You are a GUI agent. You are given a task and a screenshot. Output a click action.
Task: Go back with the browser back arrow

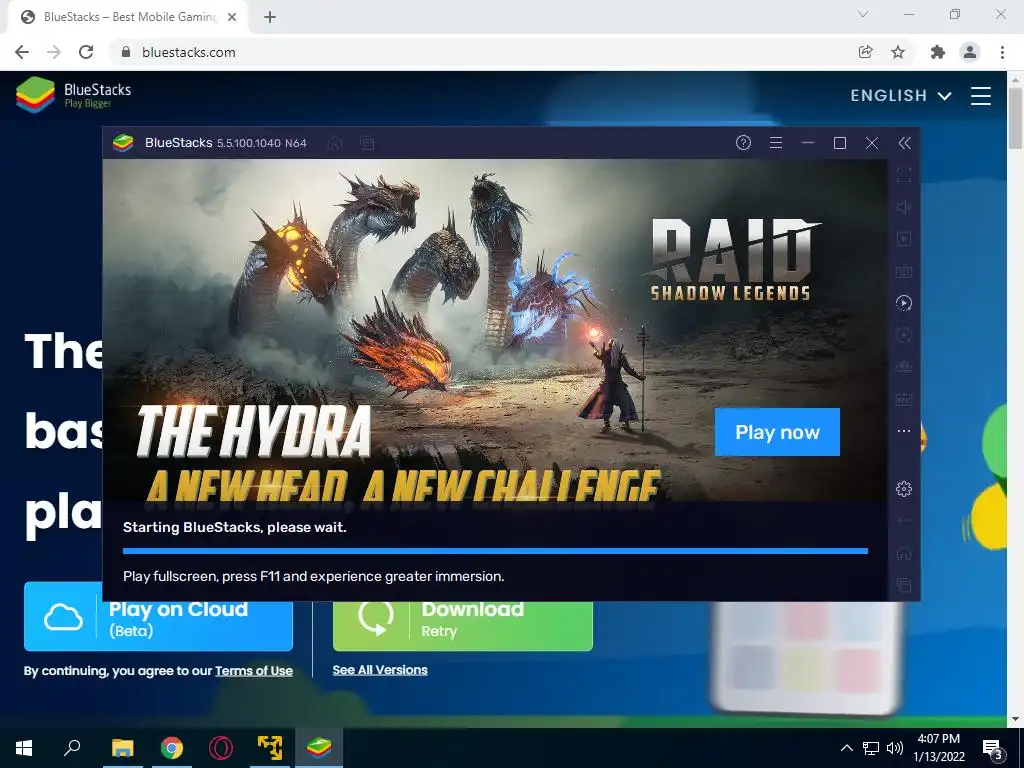pos(22,52)
